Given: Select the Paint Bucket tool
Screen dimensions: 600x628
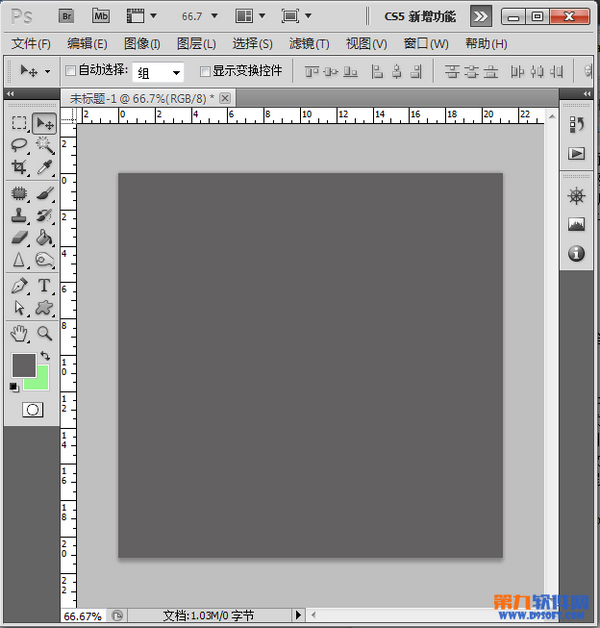Looking at the screenshot, I should coord(44,238).
